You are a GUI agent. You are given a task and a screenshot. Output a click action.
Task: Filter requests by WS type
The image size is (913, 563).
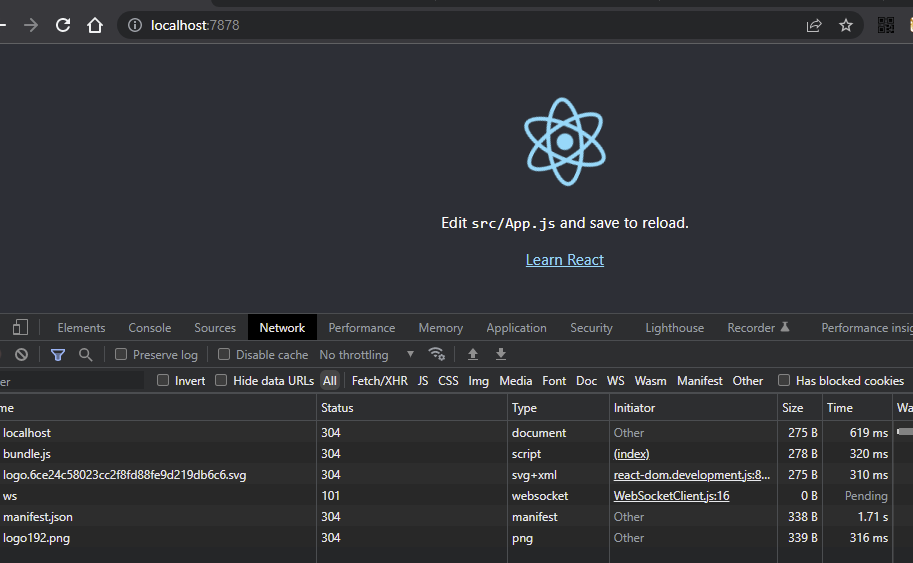click(615, 381)
